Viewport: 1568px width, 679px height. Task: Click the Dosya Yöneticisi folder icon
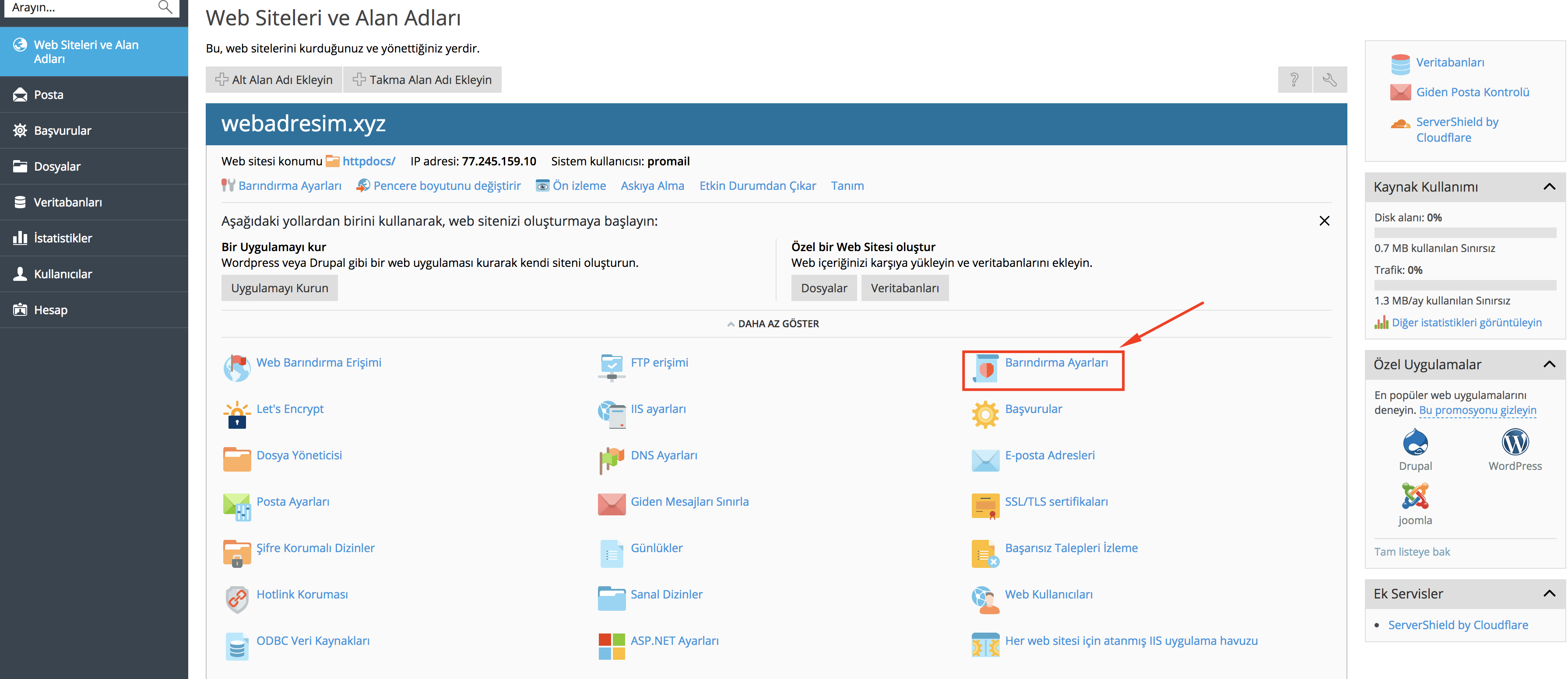tap(237, 460)
